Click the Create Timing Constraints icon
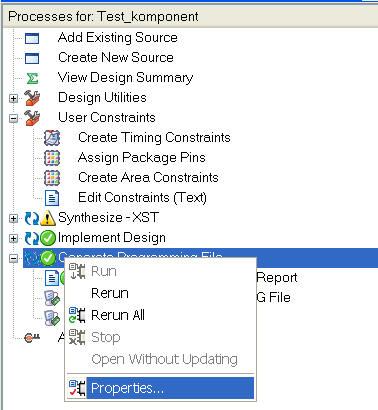Screen dimensions: 378x410 [52, 138]
